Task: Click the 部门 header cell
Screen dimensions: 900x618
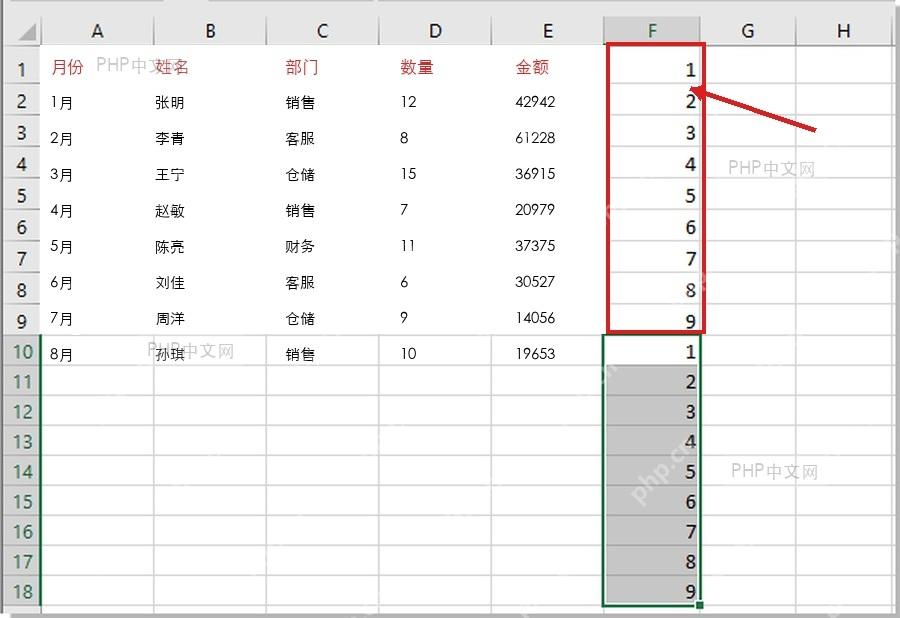Action: tap(302, 67)
